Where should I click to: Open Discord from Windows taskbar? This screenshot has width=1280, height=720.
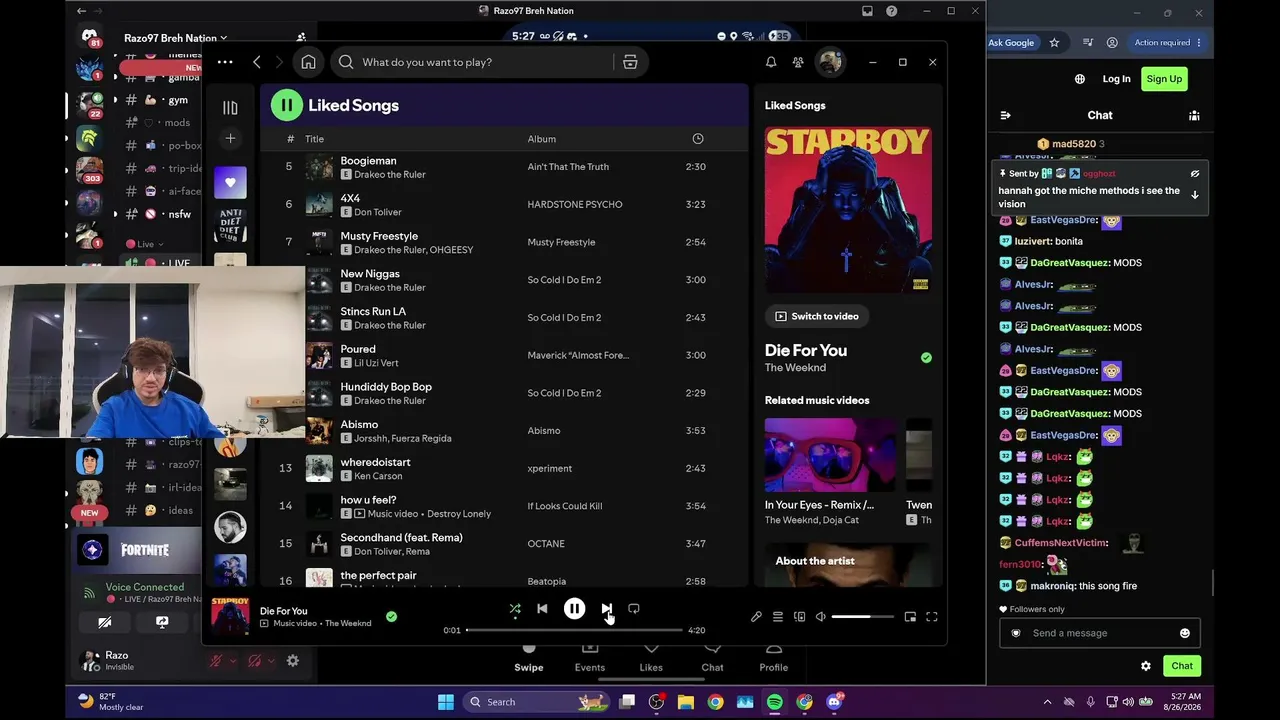tap(834, 702)
